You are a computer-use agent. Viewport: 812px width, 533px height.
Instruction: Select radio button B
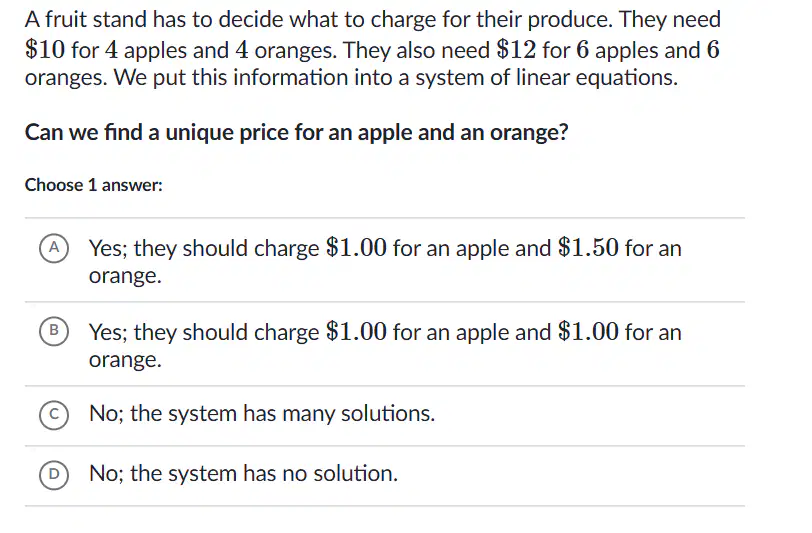pyautogui.click(x=54, y=332)
